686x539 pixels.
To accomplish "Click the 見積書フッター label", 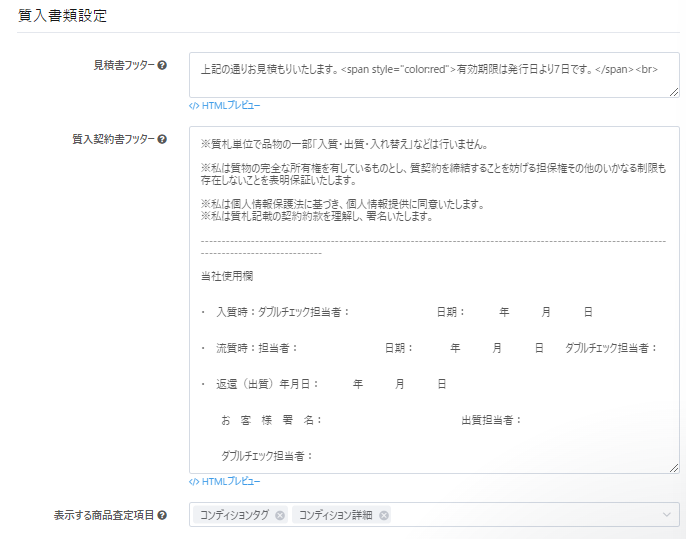I will [124, 66].
